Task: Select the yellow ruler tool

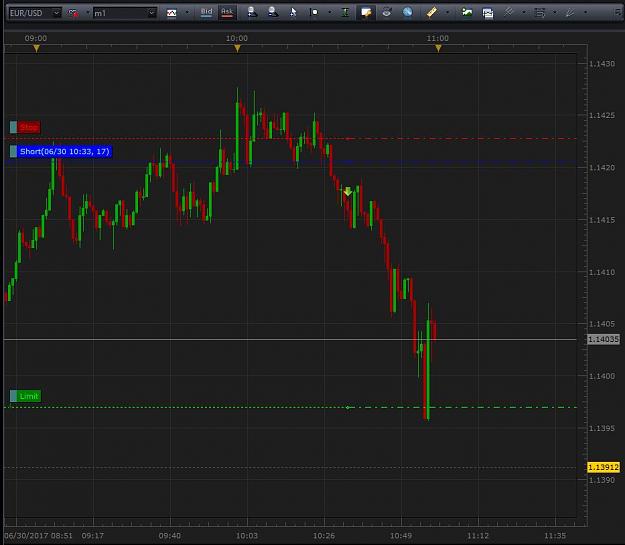Action: (431, 12)
